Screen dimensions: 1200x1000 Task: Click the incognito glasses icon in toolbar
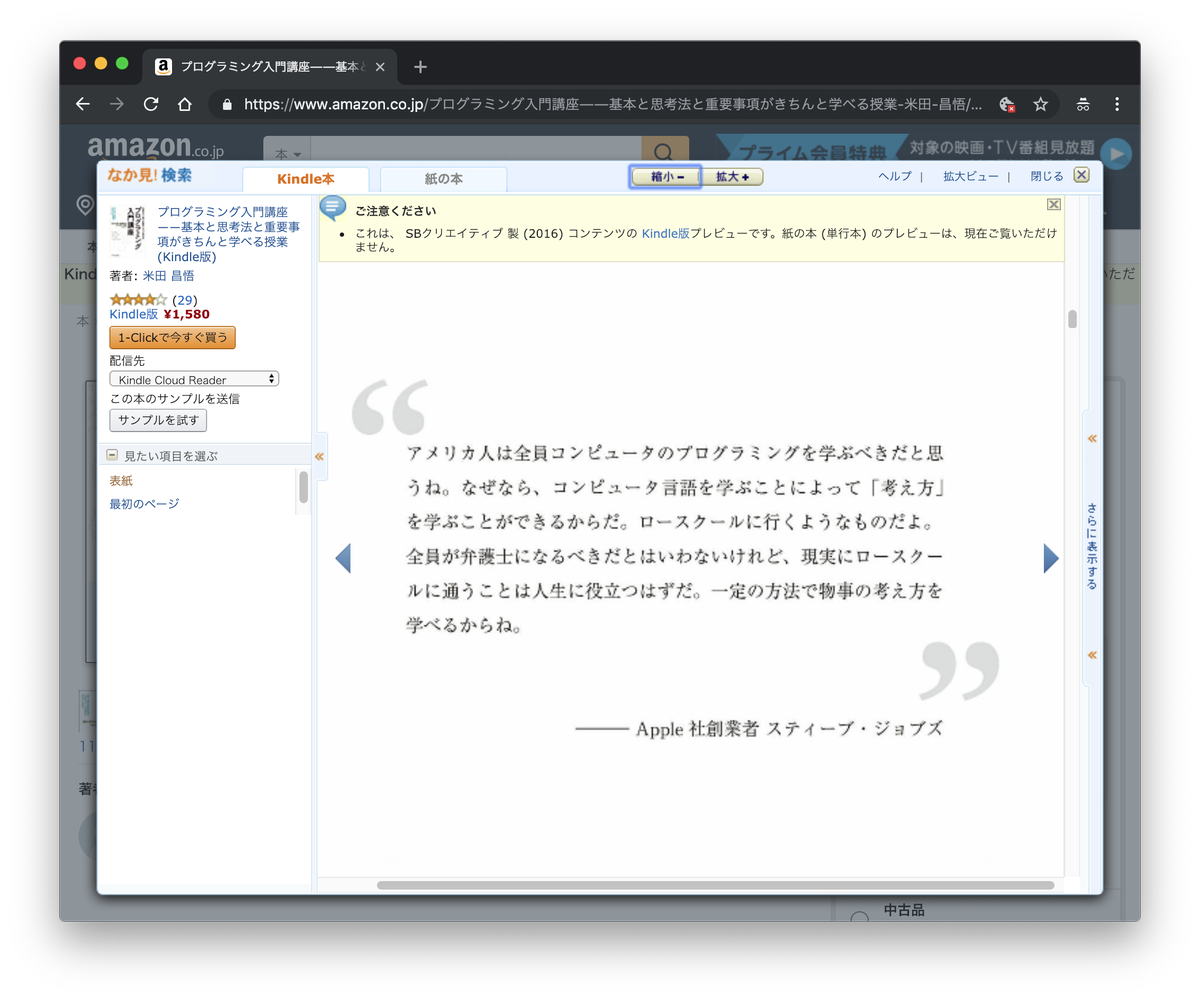pyautogui.click(x=1083, y=104)
